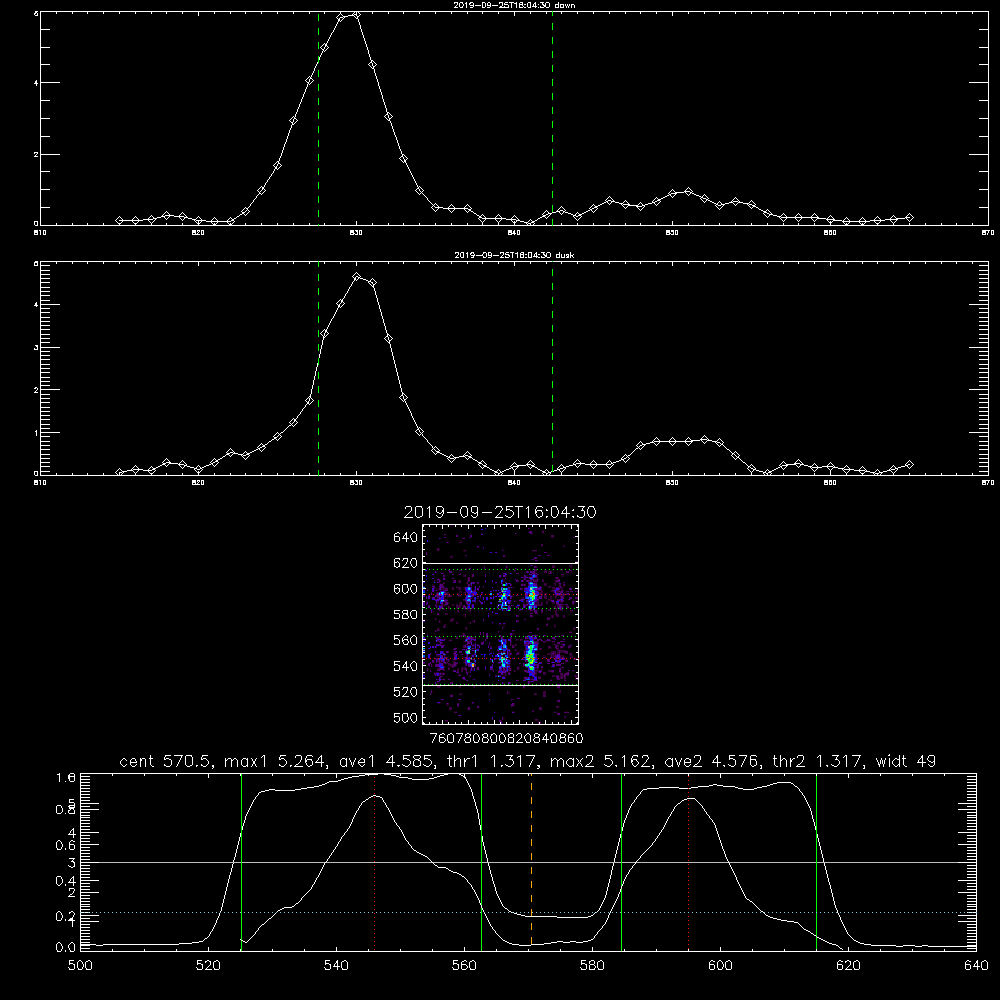Screen dimensions: 1000x1000
Task: Click the x-axis label 810 under dusk plot
Action: 40,483
